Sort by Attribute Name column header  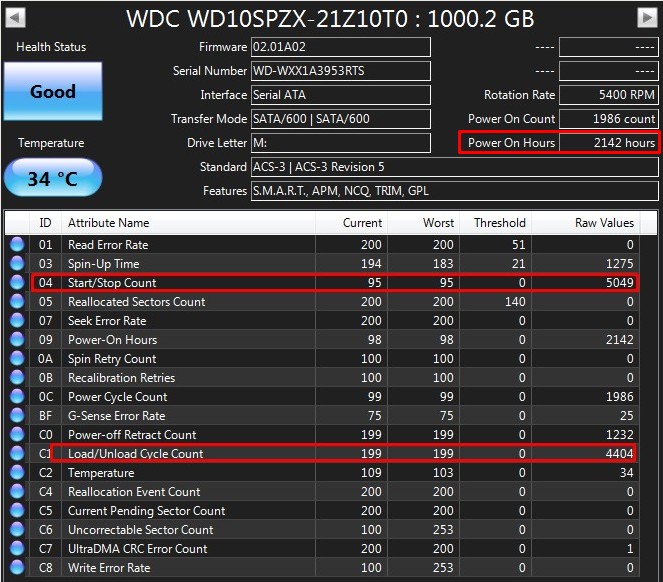[x=189, y=223]
